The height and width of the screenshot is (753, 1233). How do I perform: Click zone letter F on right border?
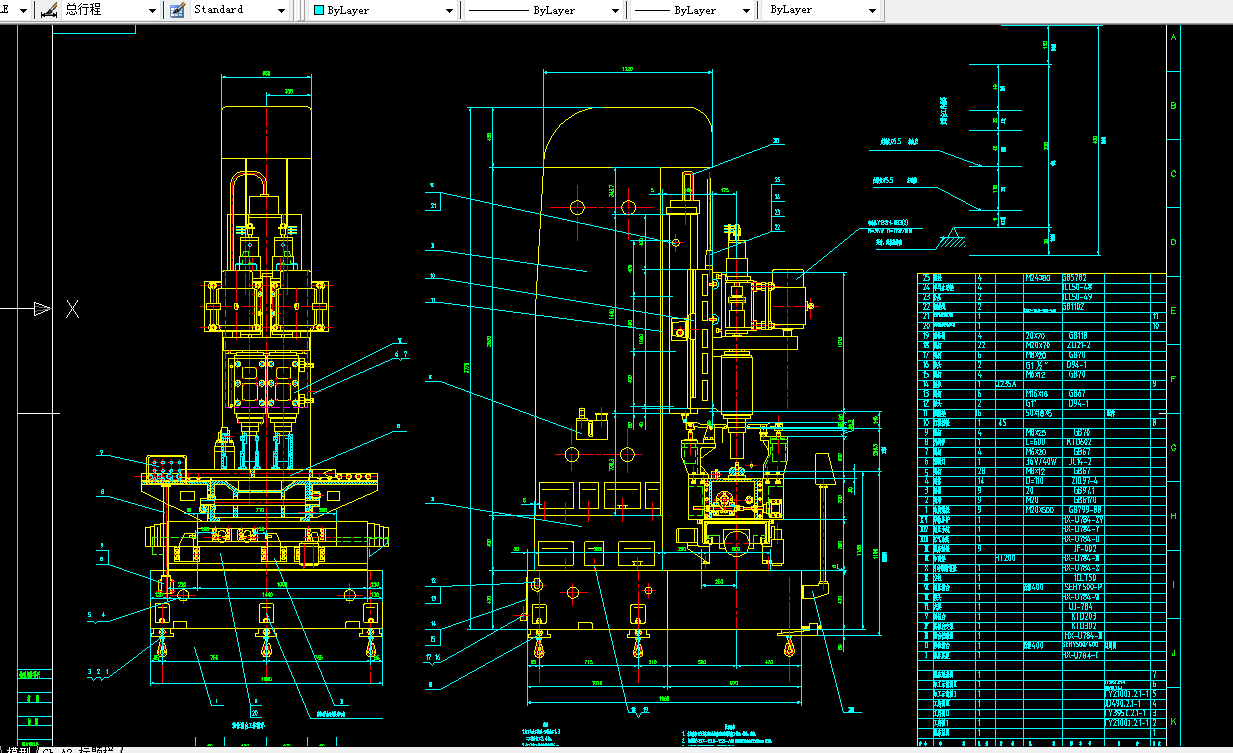[x=1173, y=379]
